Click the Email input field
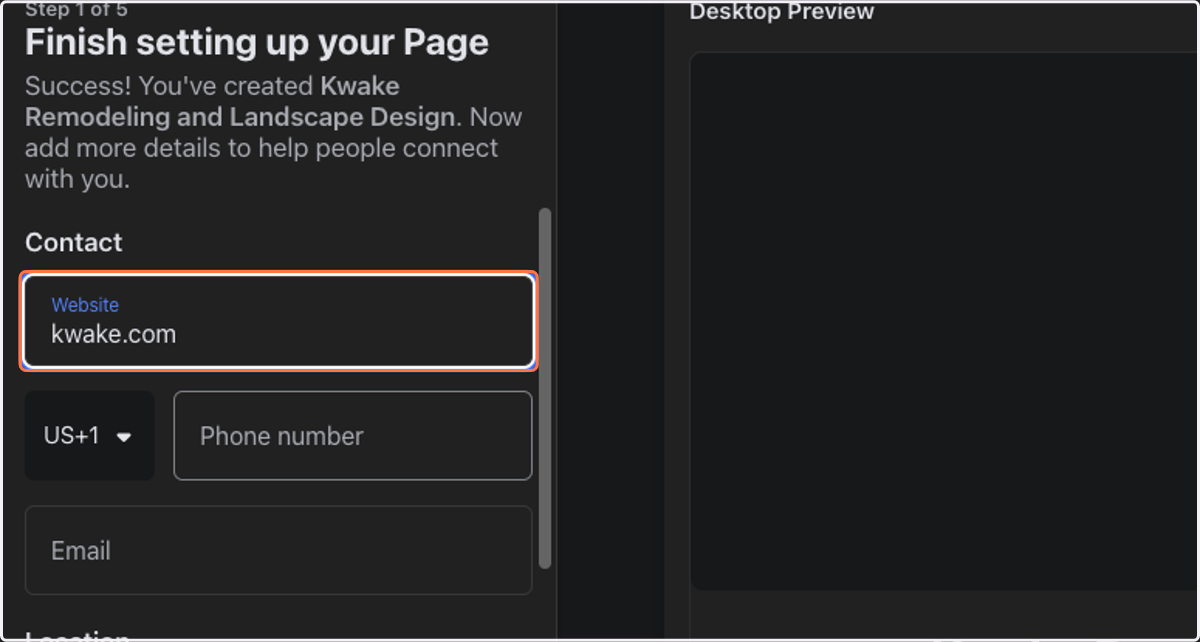Viewport: 1200px width, 642px height. 278,550
